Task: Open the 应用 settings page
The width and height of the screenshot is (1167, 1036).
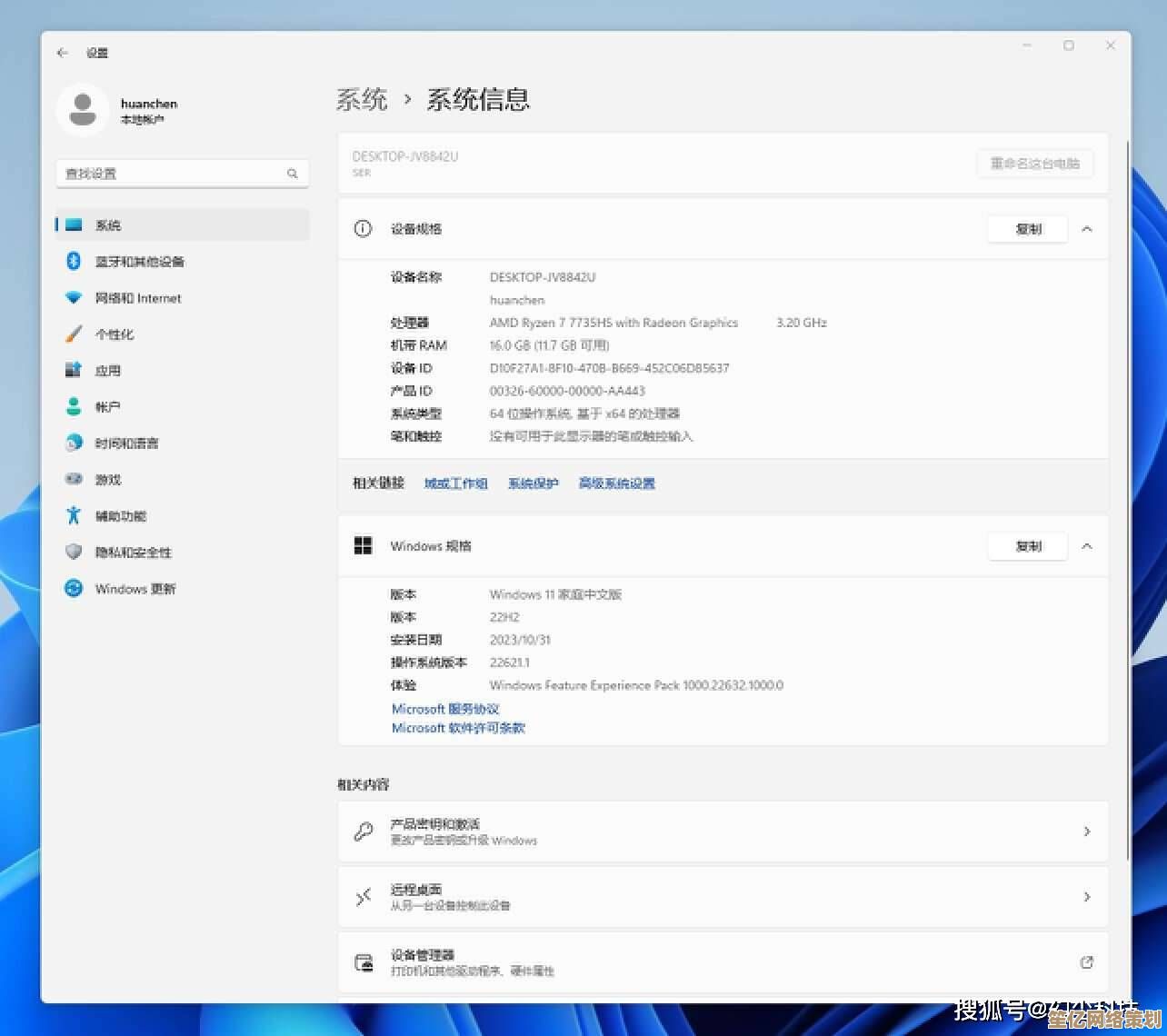Action: (183, 370)
